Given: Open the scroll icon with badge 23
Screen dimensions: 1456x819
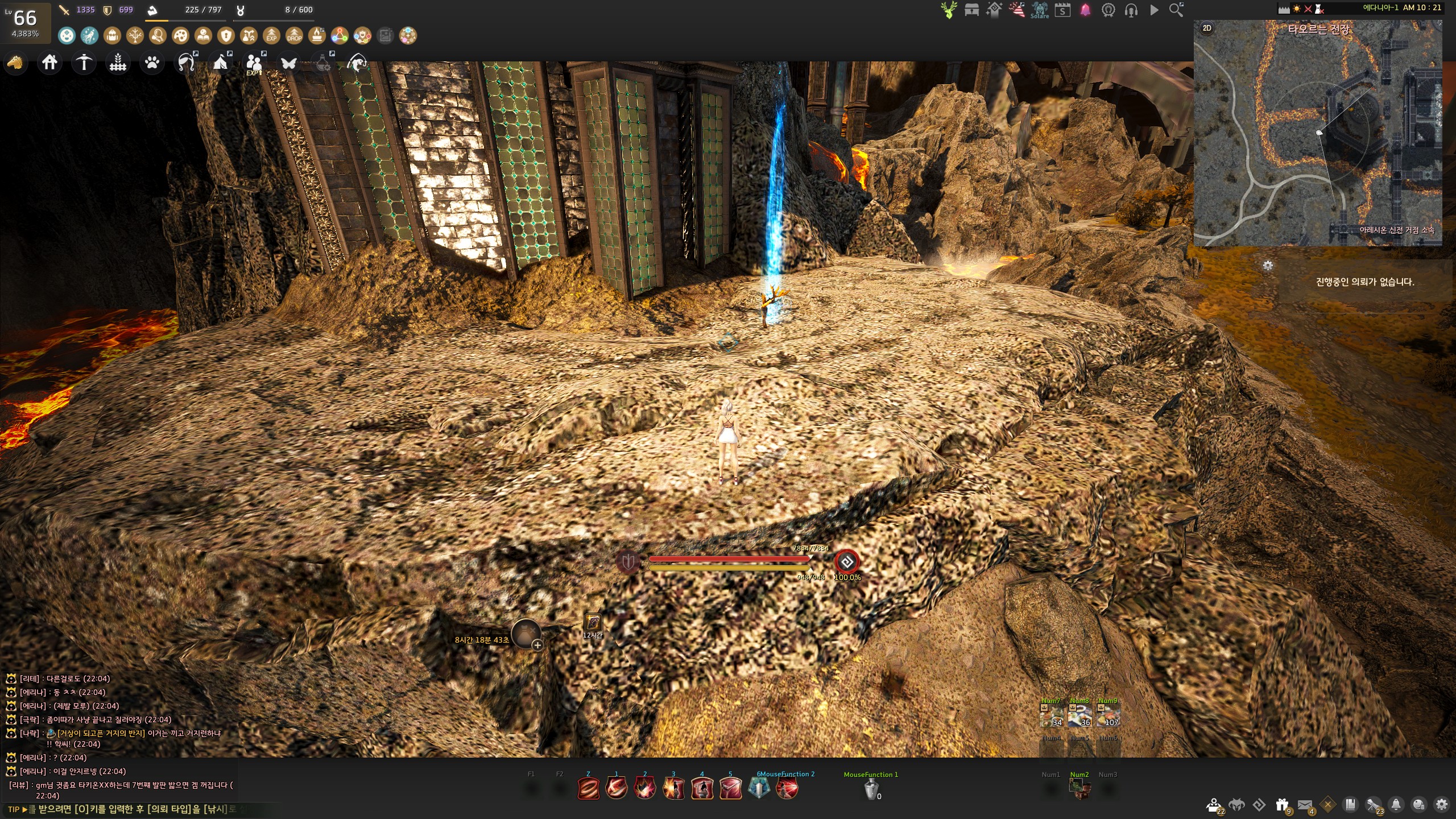Looking at the screenshot, I should (1374, 805).
